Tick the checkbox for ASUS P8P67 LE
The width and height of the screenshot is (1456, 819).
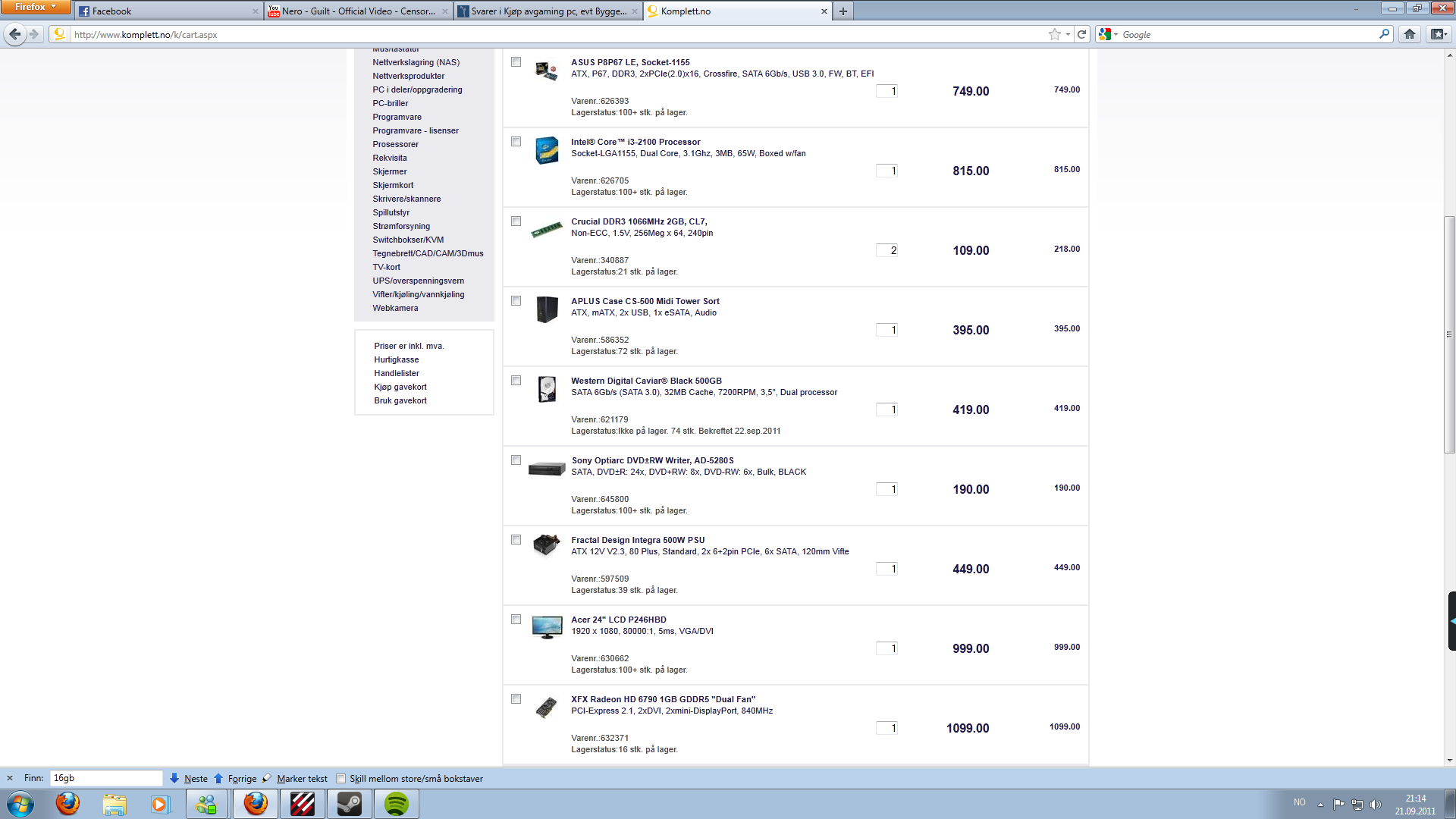click(516, 62)
